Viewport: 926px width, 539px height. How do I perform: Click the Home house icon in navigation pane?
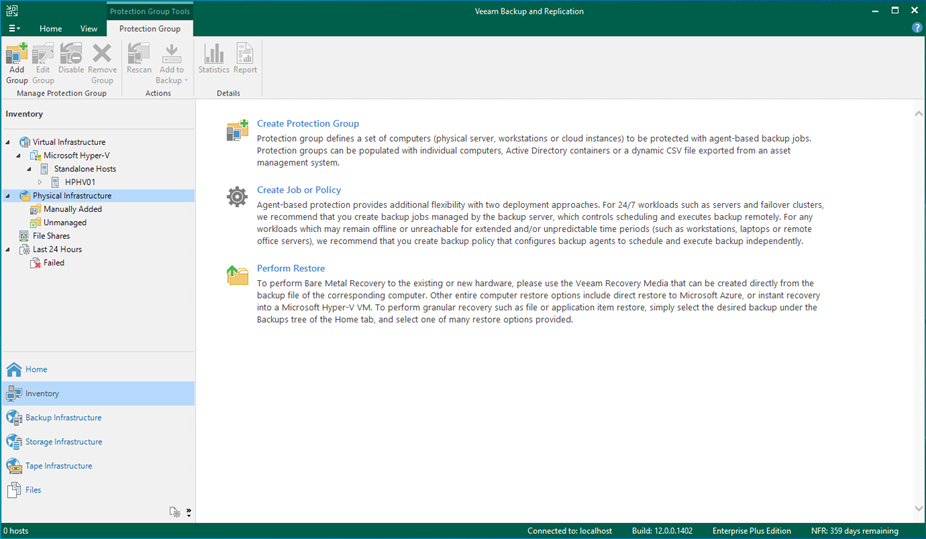[14, 370]
